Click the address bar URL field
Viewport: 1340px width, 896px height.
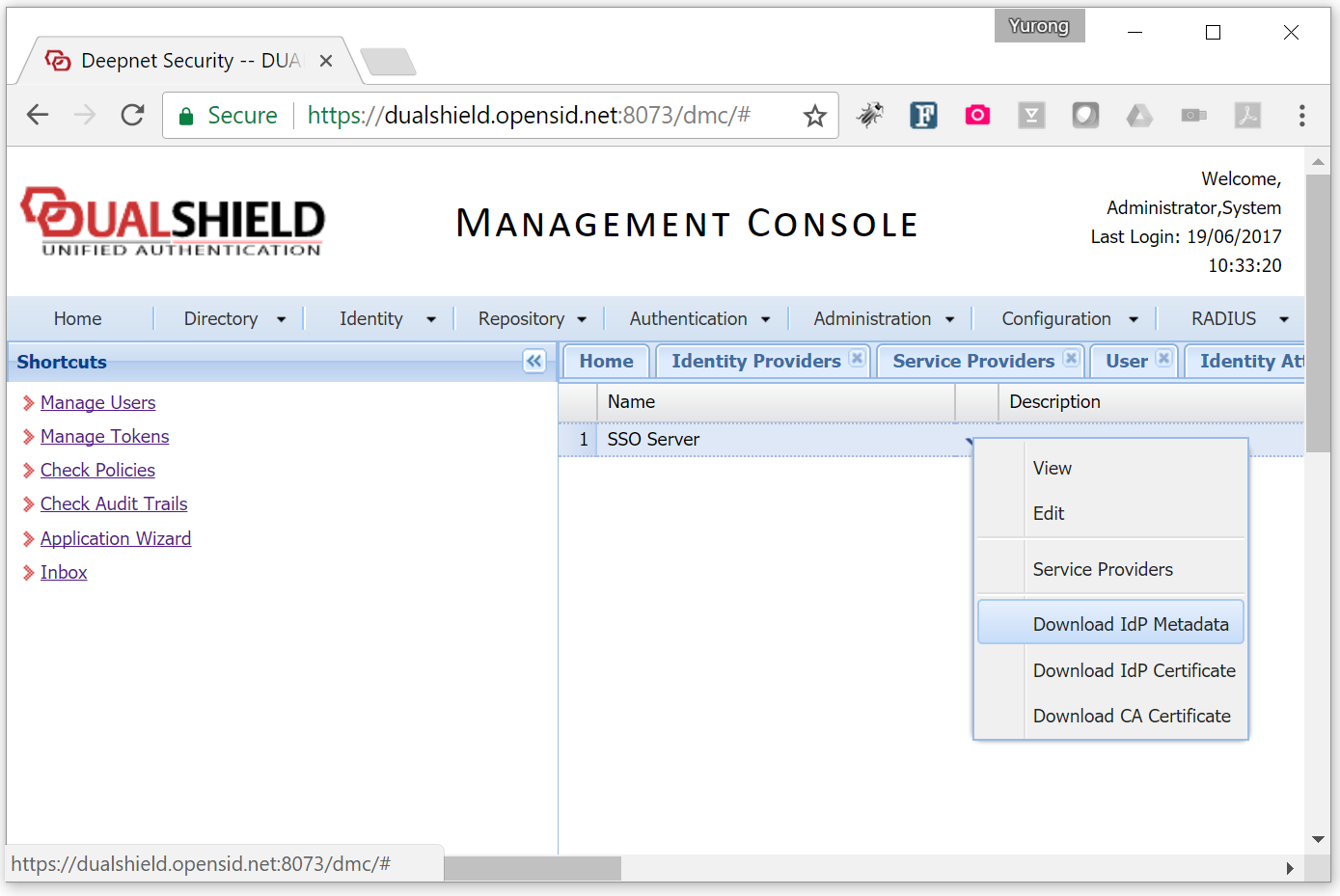(x=529, y=116)
